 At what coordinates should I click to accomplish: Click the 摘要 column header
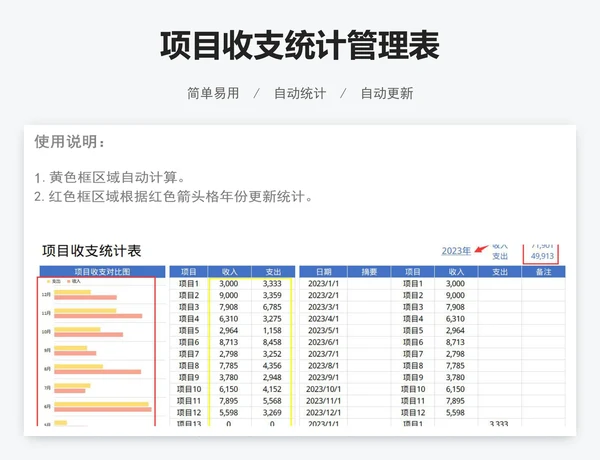[369, 272]
